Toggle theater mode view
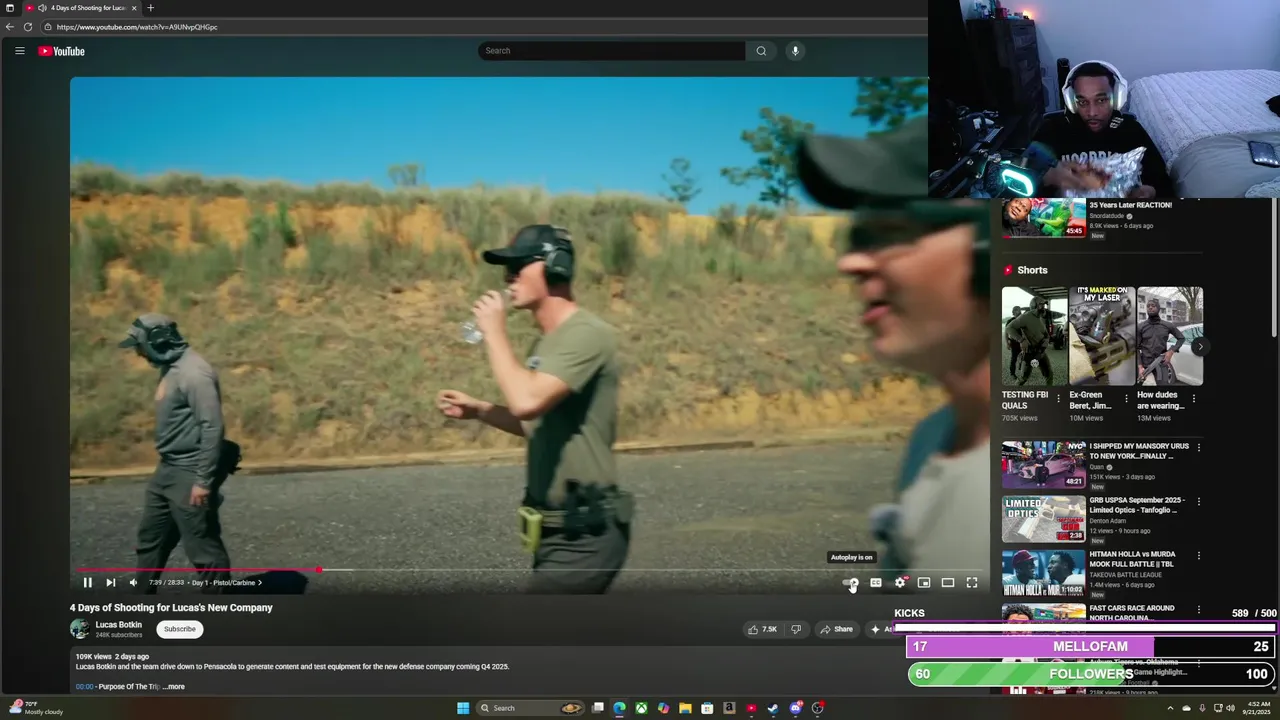This screenshot has width=1280, height=720. pos(948,583)
